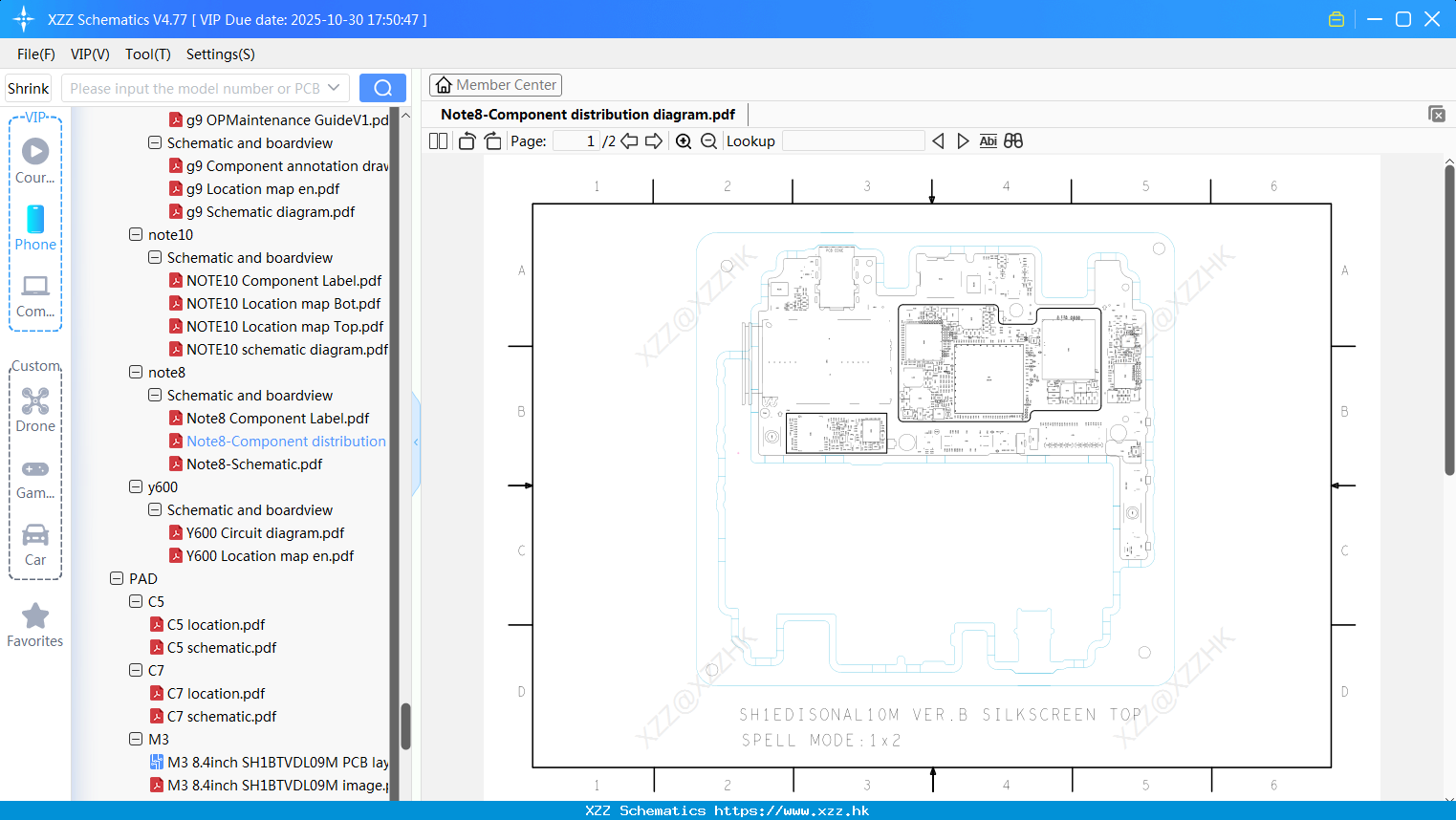This screenshot has width=1456, height=820.
Task: Click the PDF viewer vertical scrollbar
Action: coord(1449,320)
